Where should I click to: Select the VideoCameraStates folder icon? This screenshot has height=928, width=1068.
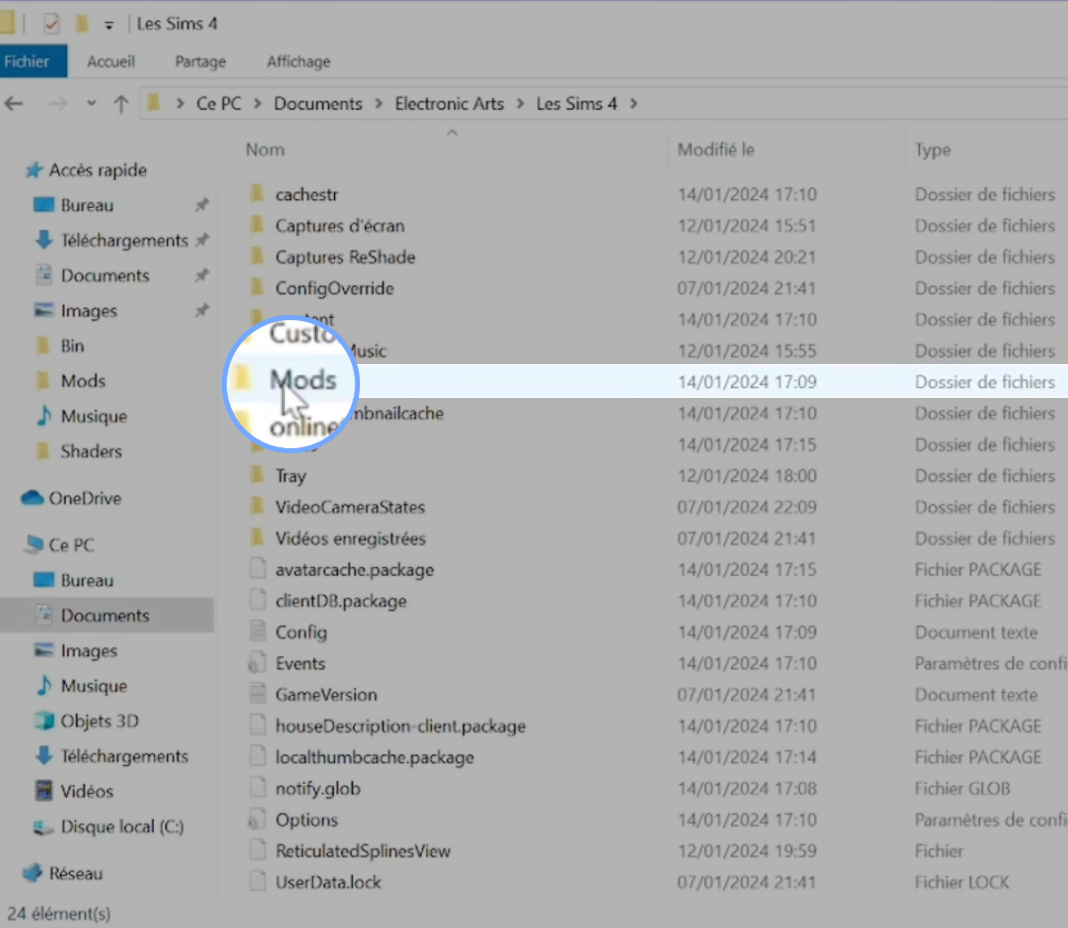(x=257, y=506)
